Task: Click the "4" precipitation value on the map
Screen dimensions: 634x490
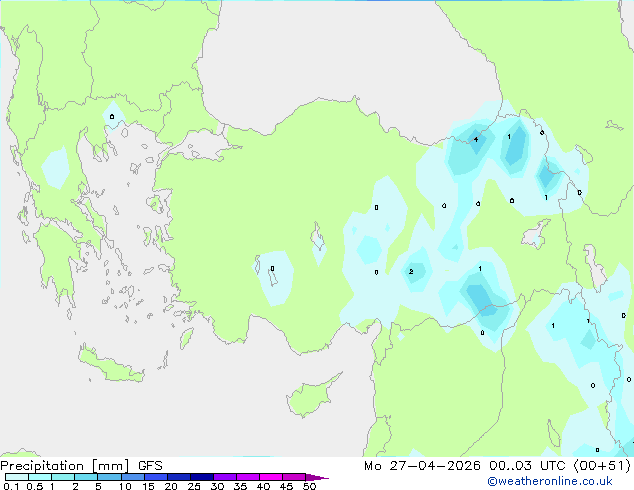Action: (476, 139)
